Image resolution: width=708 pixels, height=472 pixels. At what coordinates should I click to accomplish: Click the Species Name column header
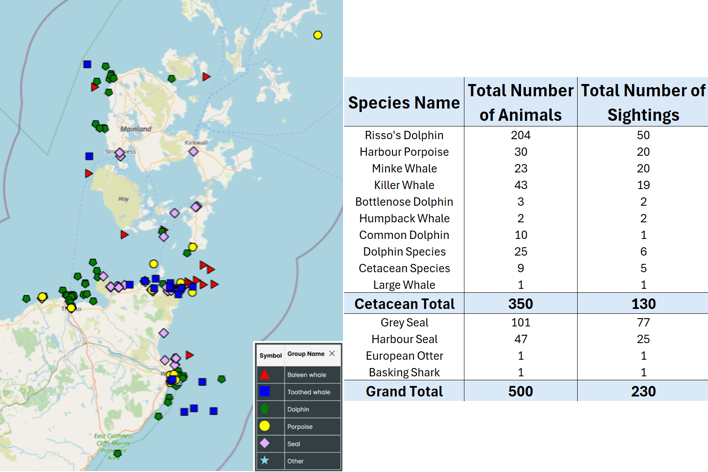click(403, 103)
